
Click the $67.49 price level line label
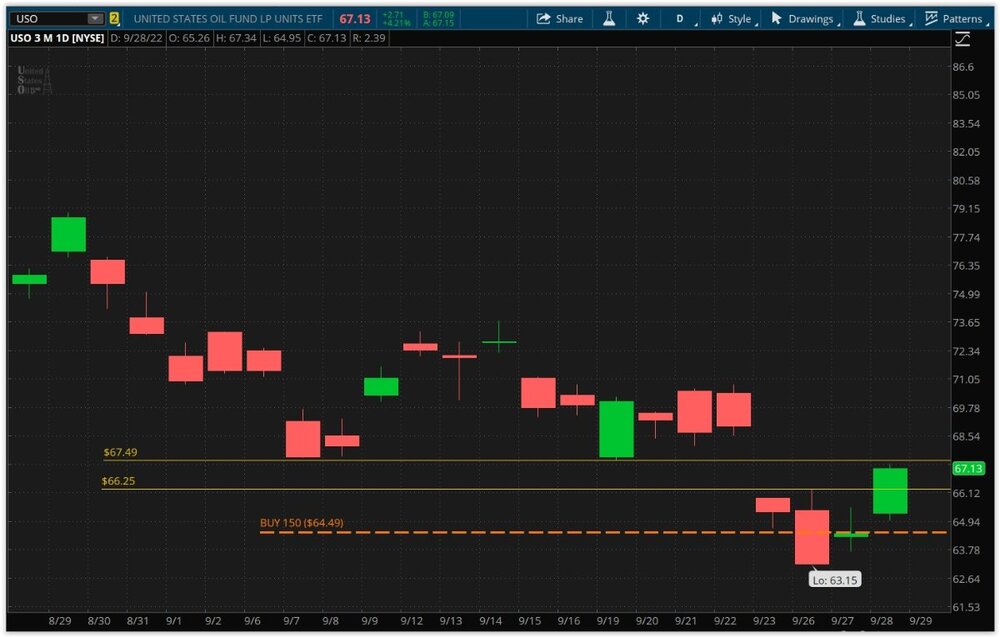(x=120, y=452)
